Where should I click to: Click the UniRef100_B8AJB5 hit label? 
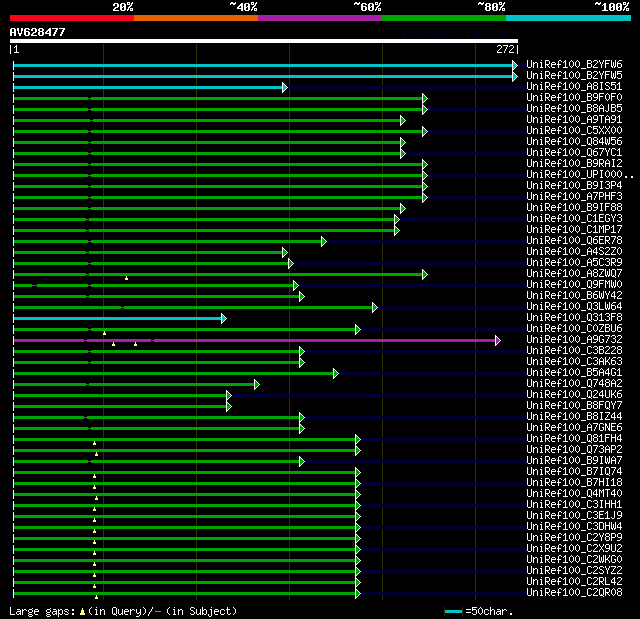[574, 108]
